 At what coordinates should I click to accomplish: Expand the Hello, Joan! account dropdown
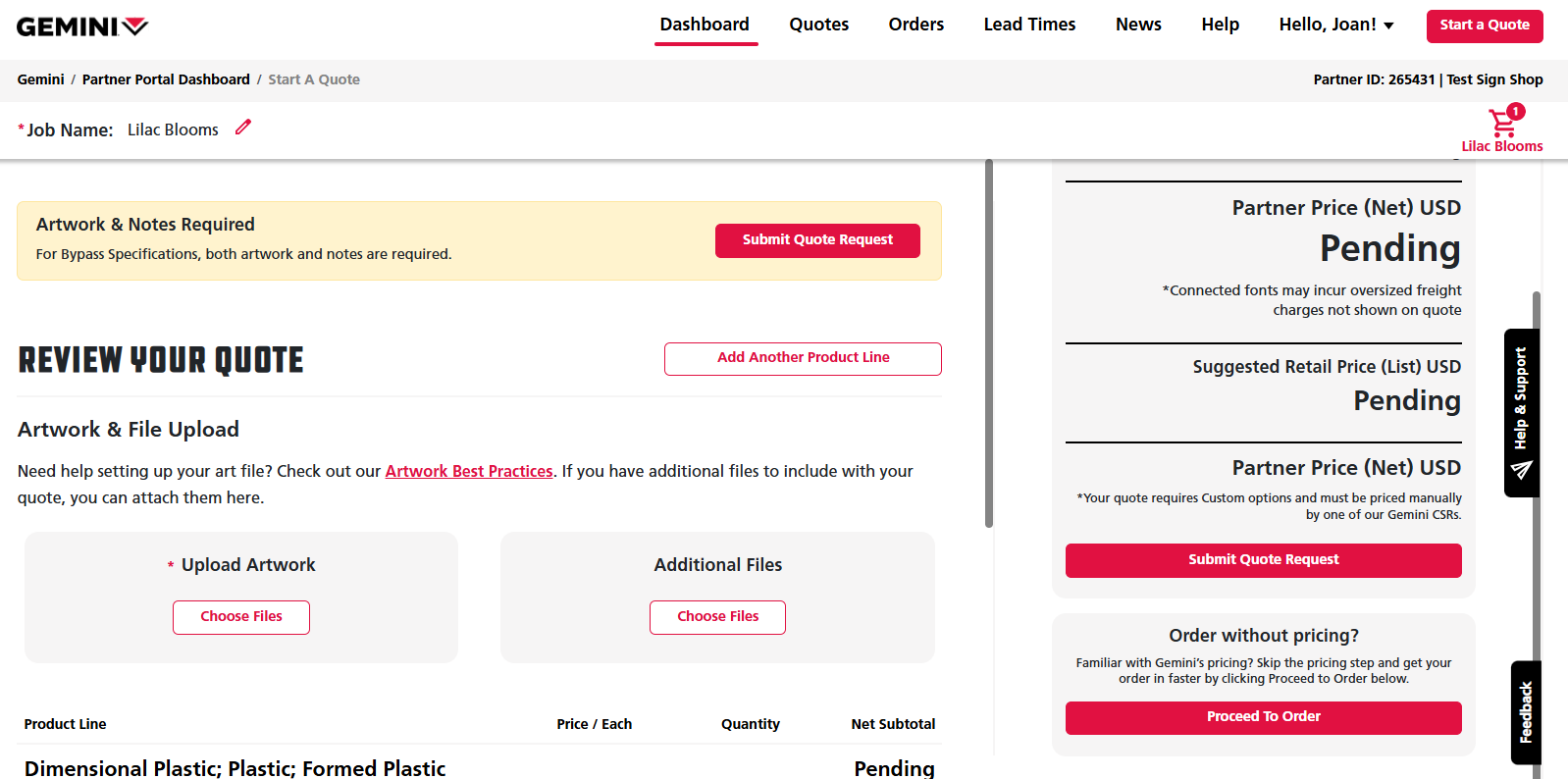pos(1335,25)
